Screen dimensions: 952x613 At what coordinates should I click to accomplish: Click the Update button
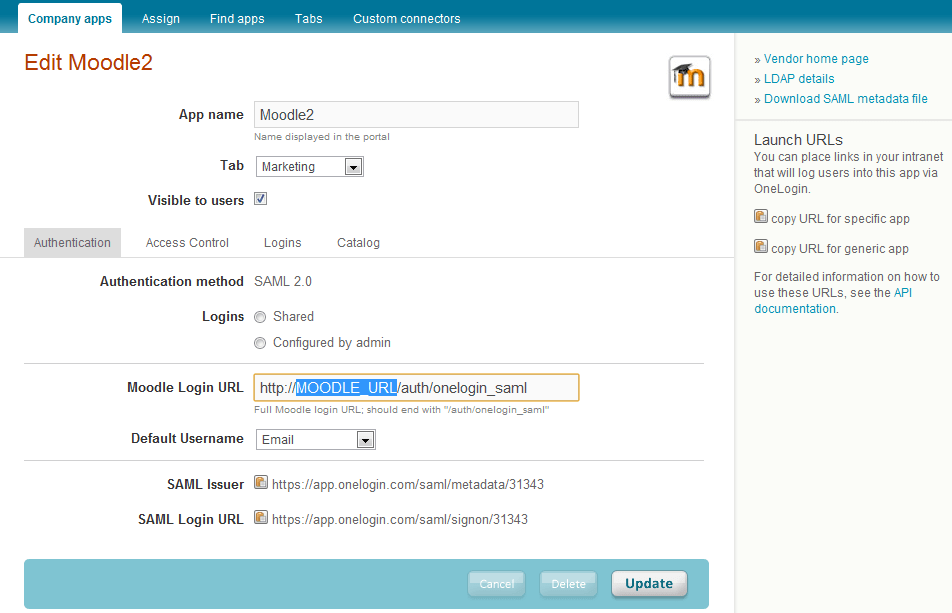tap(649, 584)
